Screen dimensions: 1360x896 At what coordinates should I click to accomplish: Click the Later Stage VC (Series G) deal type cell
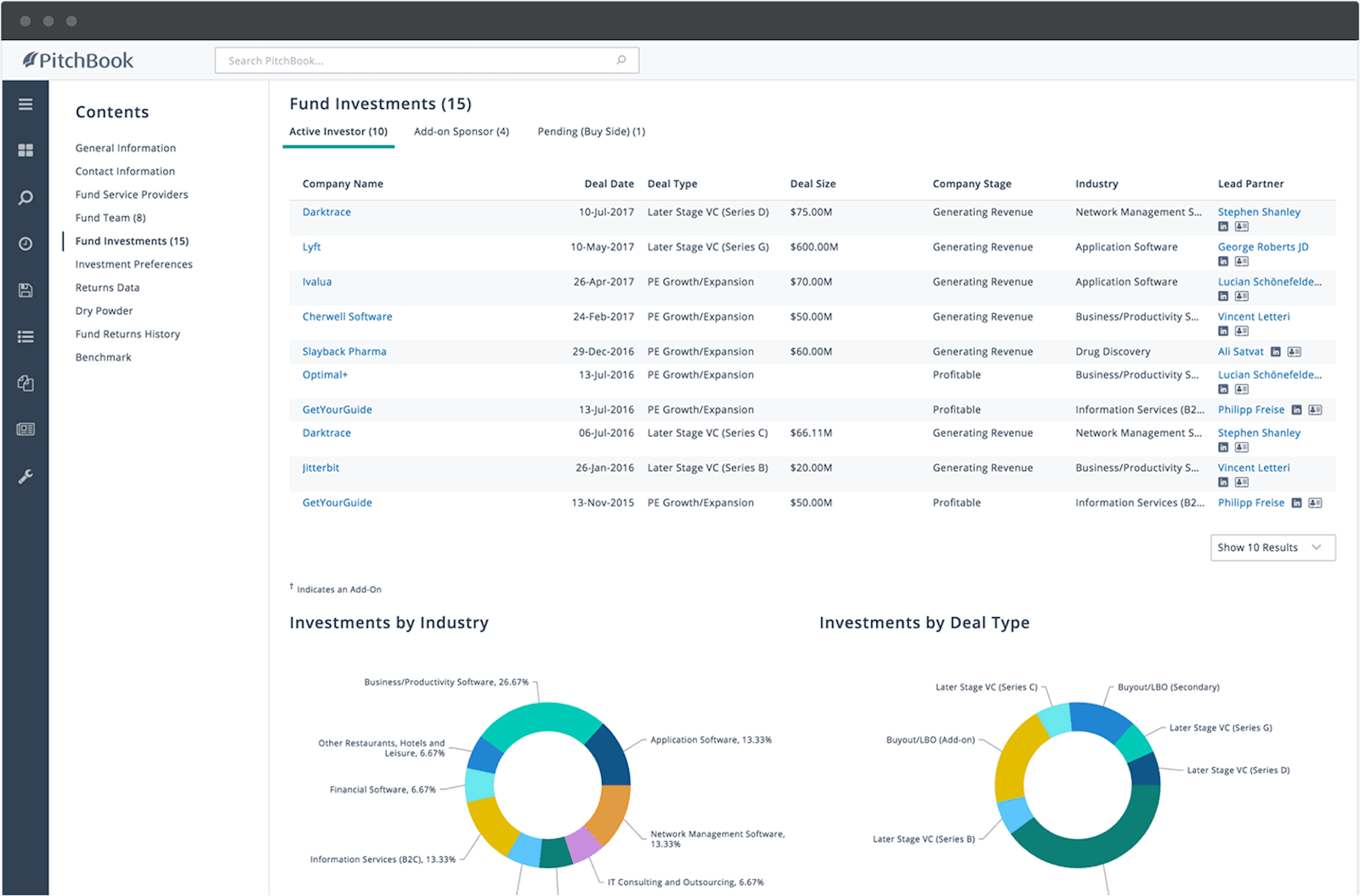coord(708,247)
